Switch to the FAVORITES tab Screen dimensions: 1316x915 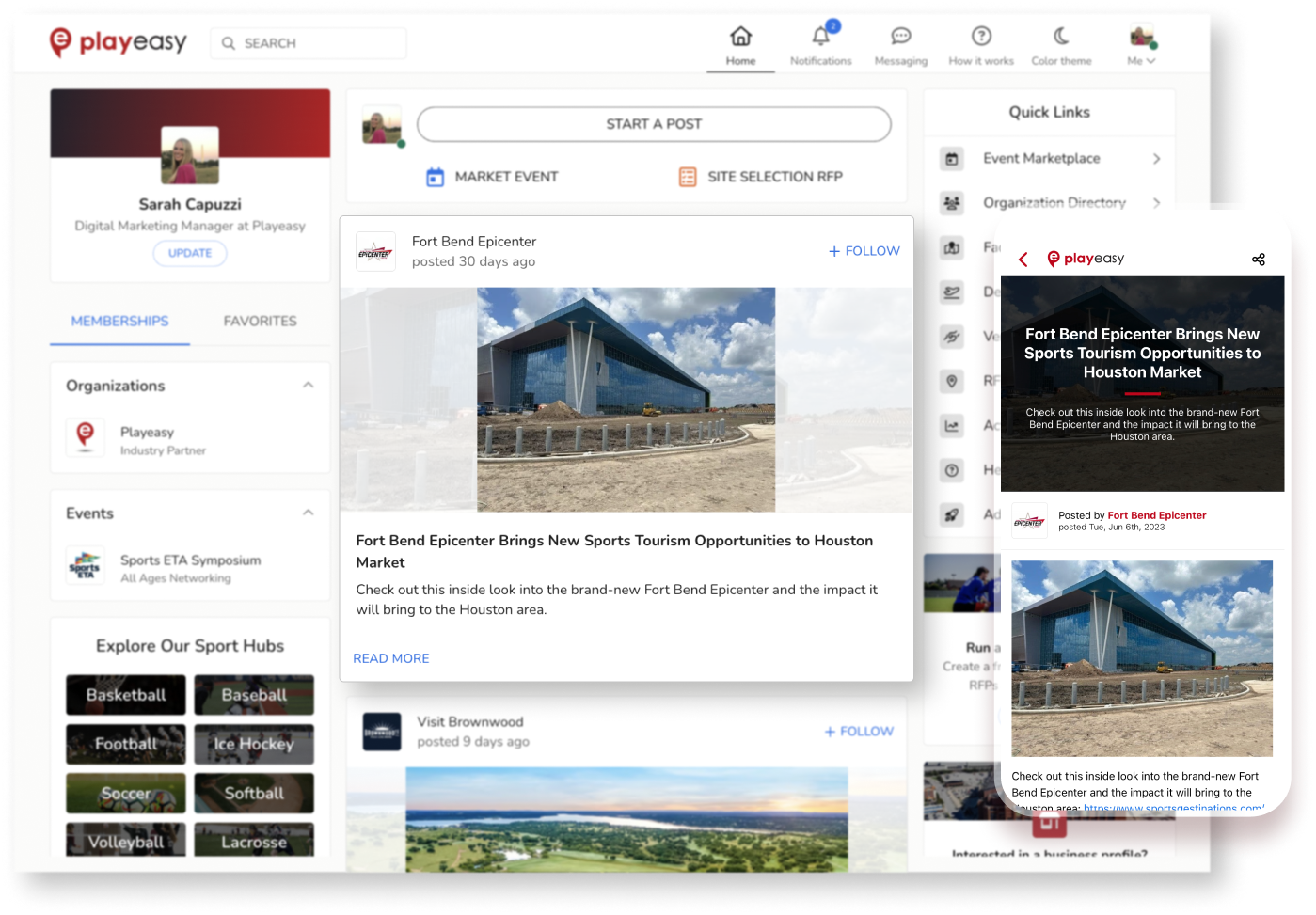click(x=260, y=322)
